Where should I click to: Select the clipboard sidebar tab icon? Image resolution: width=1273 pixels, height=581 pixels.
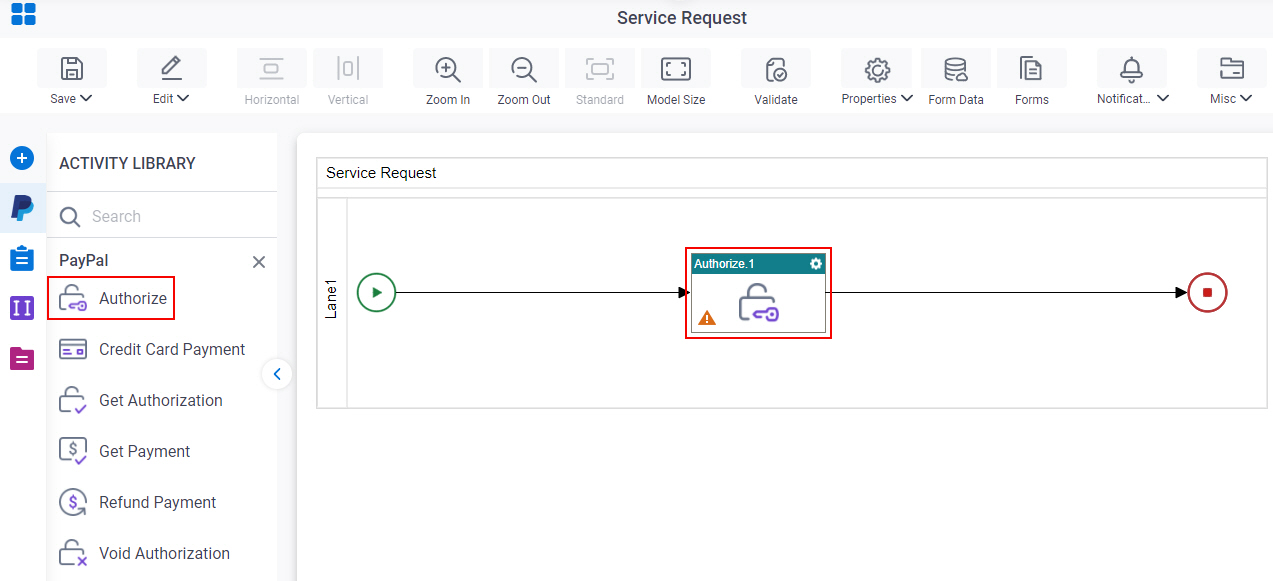(x=22, y=258)
